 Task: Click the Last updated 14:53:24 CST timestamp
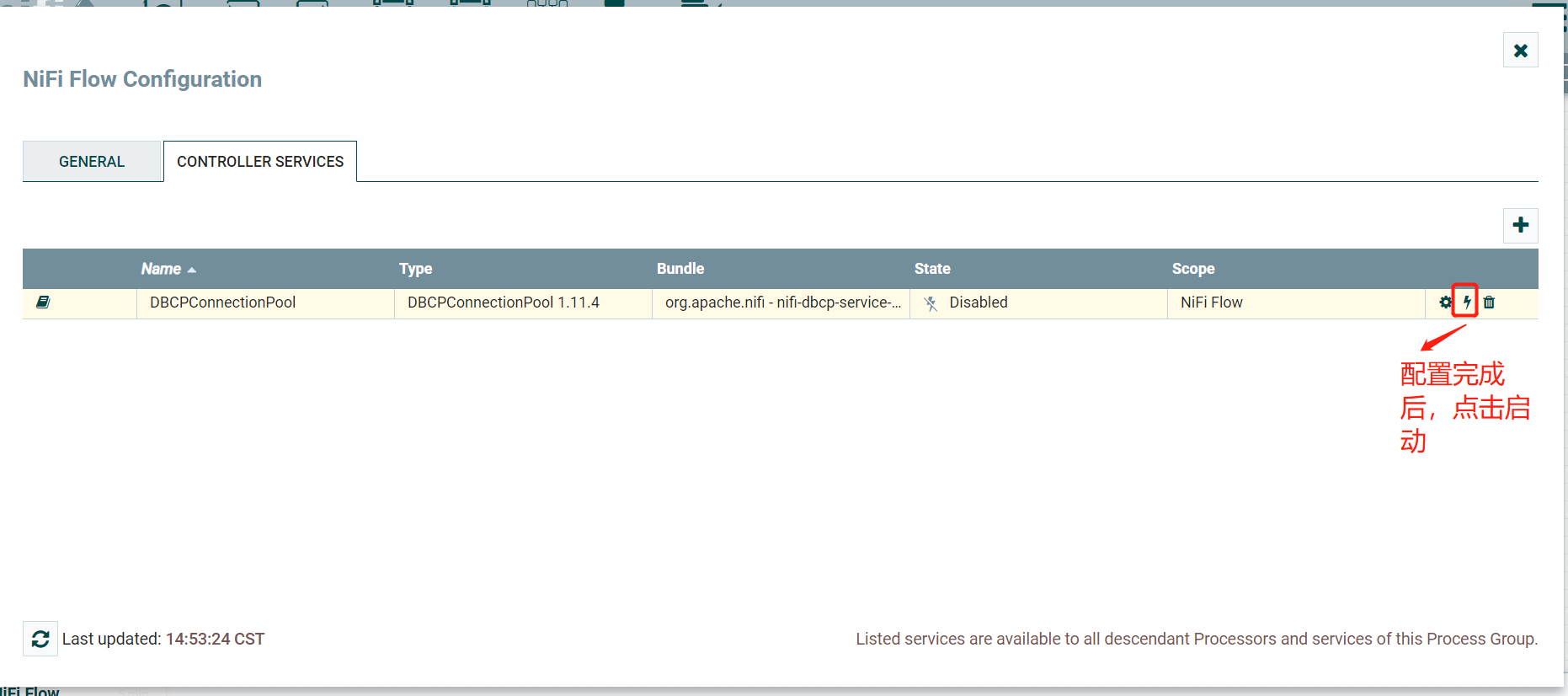coord(163,640)
